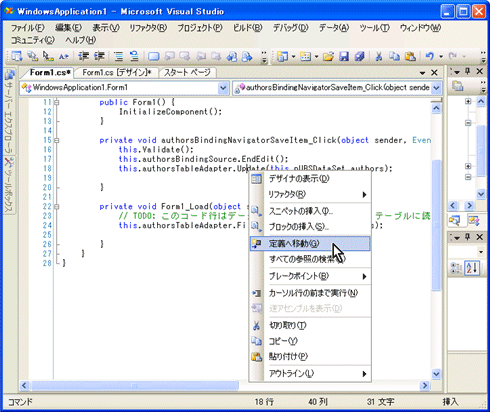This screenshot has height=412, width=490.
Task: Click the Solution Explorer scrollbar down arrow
Action: pos(481,194)
